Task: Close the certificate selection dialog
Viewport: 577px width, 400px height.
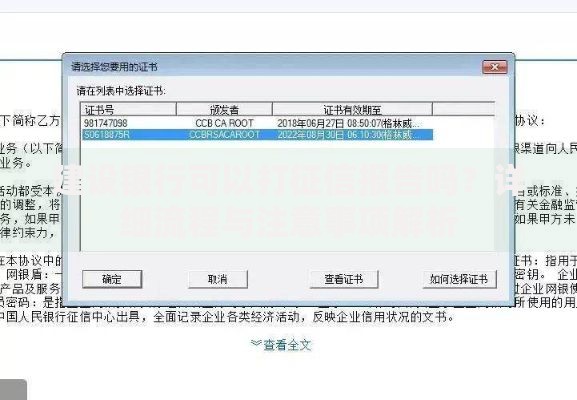Action: point(495,67)
